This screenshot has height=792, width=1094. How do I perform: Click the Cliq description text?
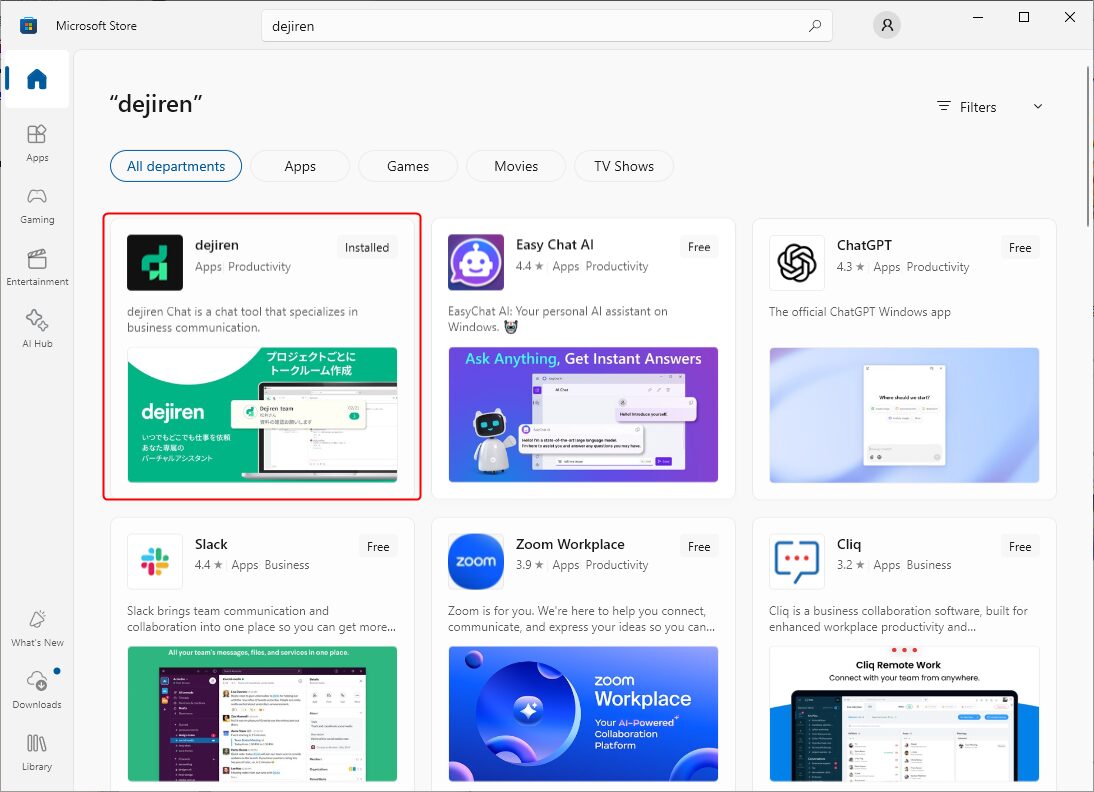click(899, 619)
